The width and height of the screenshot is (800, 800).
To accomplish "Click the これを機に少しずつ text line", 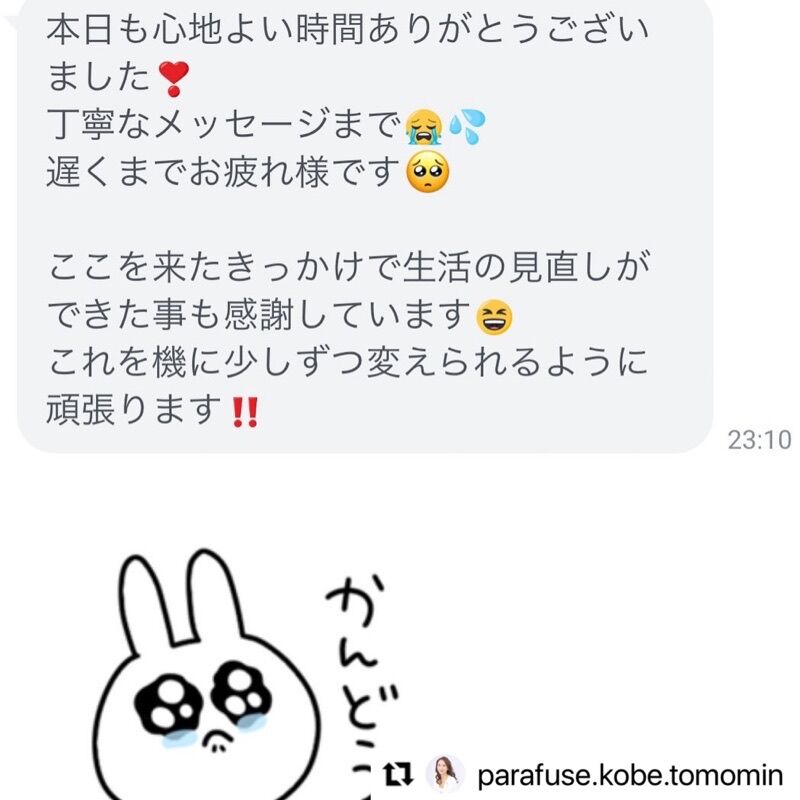I will [347, 362].
